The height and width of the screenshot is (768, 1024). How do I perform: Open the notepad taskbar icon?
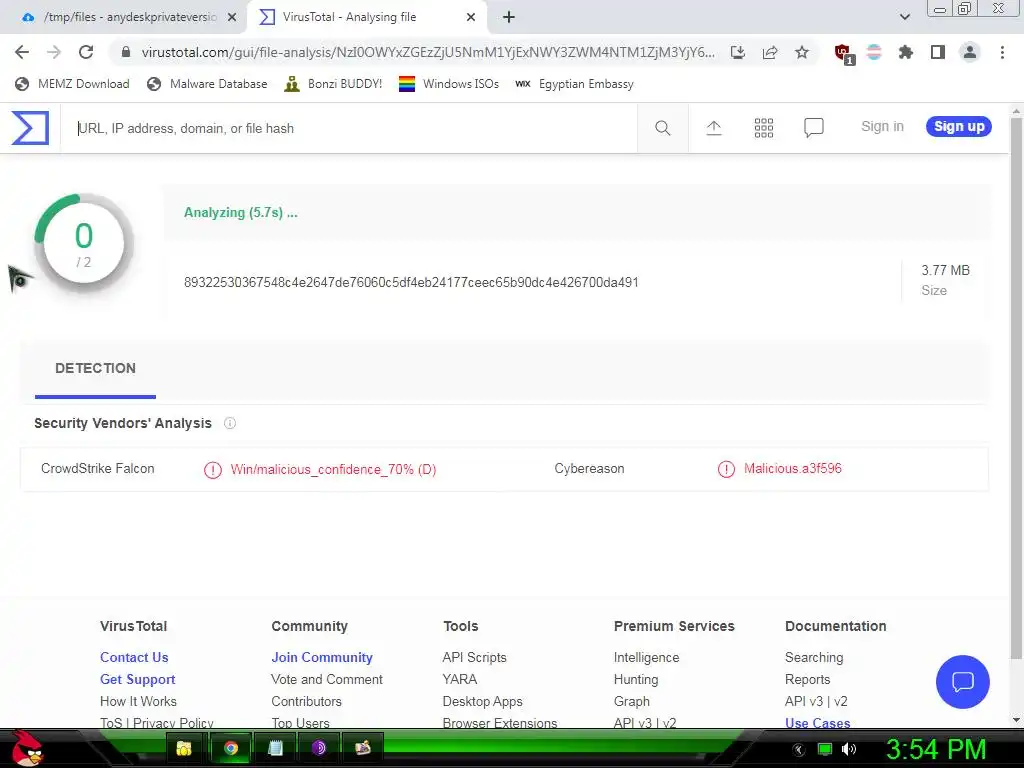click(x=275, y=748)
